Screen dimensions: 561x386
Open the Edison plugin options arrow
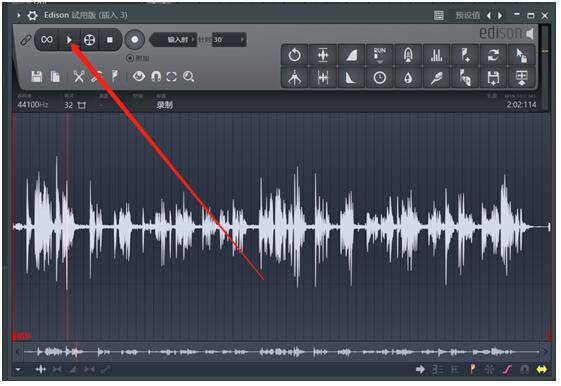click(x=18, y=15)
